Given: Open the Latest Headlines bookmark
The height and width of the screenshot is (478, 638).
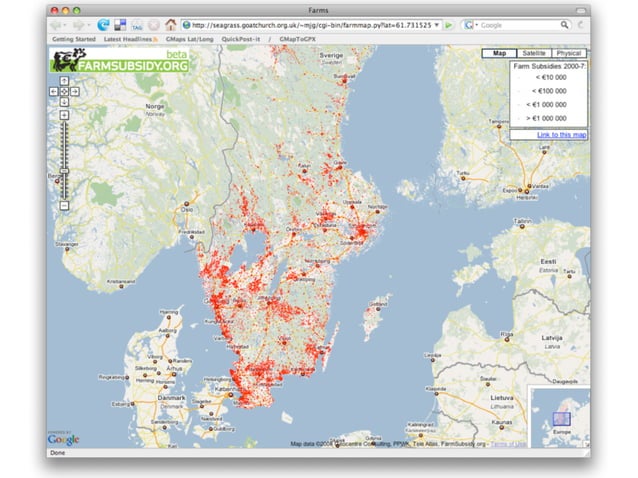Looking at the screenshot, I should [x=129, y=38].
